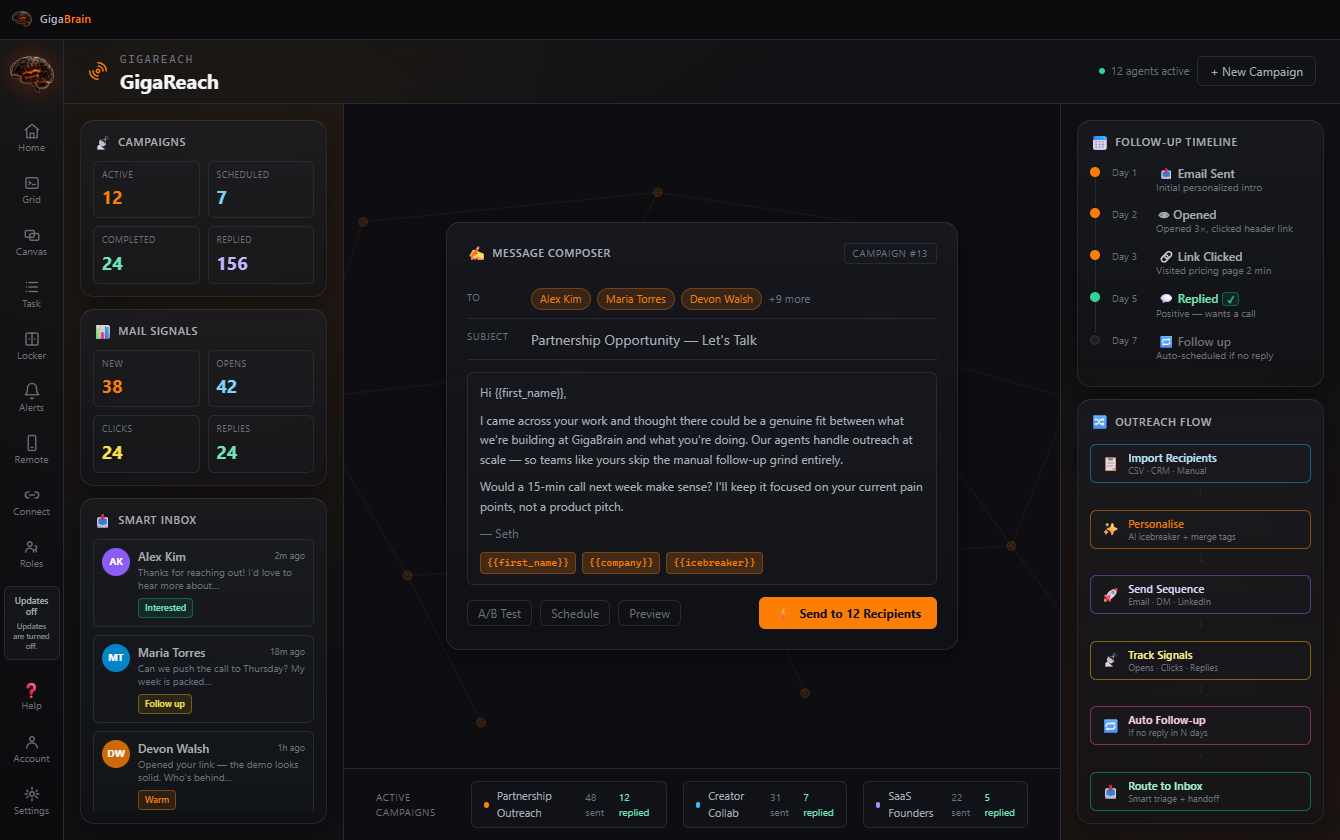1340x840 pixels.
Task: Insert the {{icebreaker}} merge tag
Action: pos(714,563)
